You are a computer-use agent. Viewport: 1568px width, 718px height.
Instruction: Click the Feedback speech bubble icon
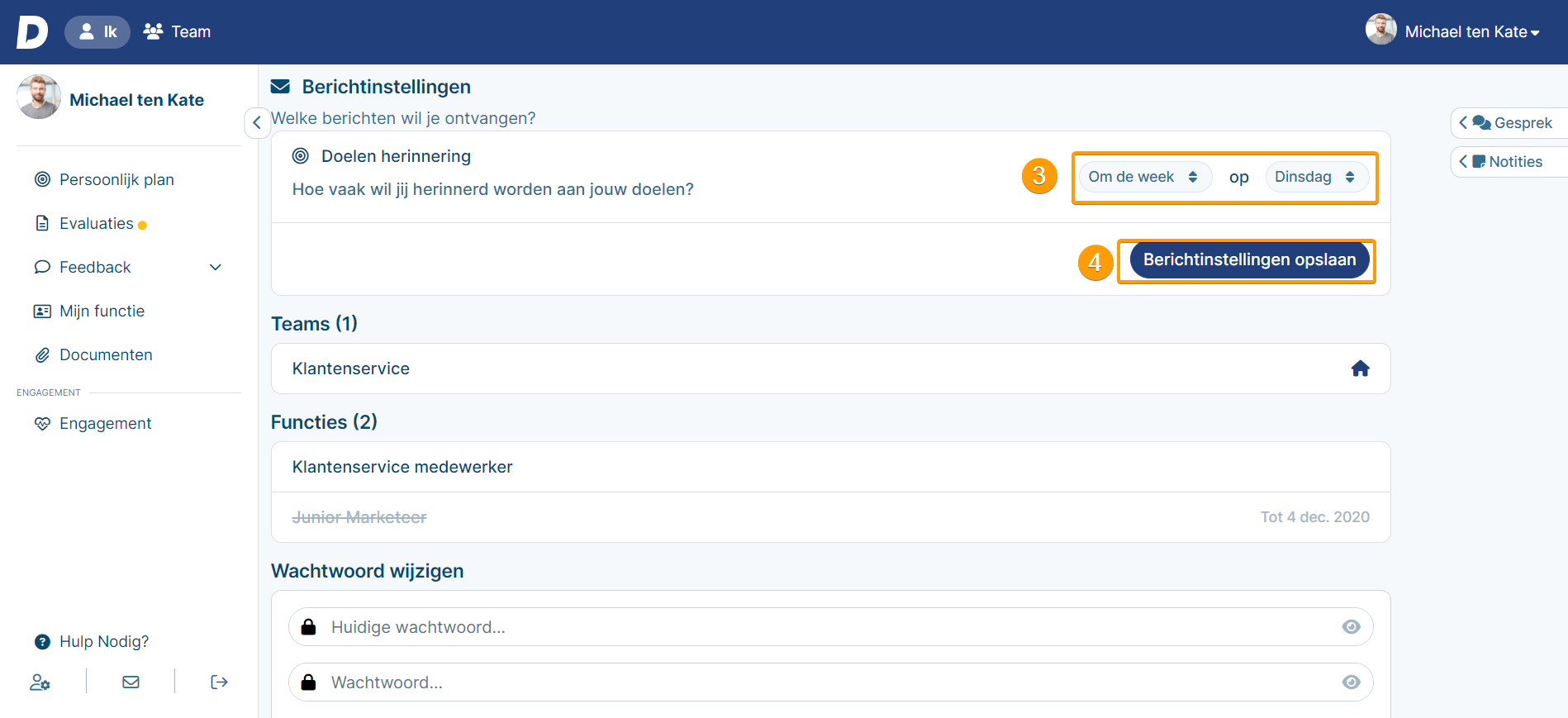tap(42, 267)
